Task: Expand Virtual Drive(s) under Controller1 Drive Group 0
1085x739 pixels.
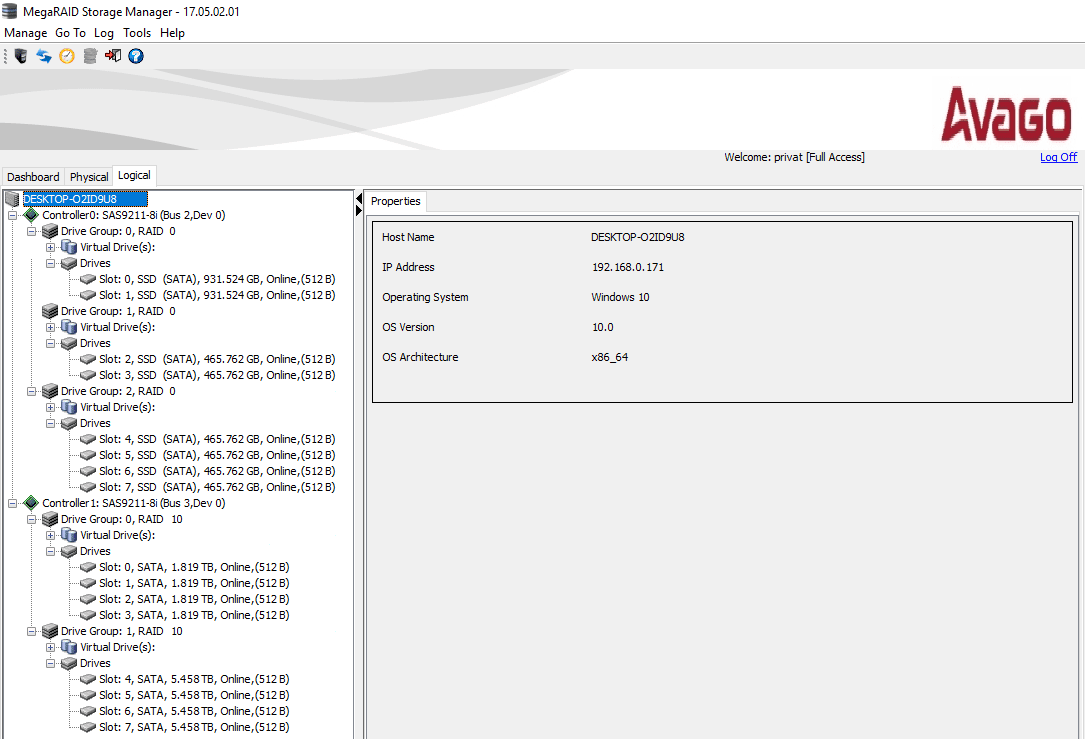Action: [x=51, y=535]
